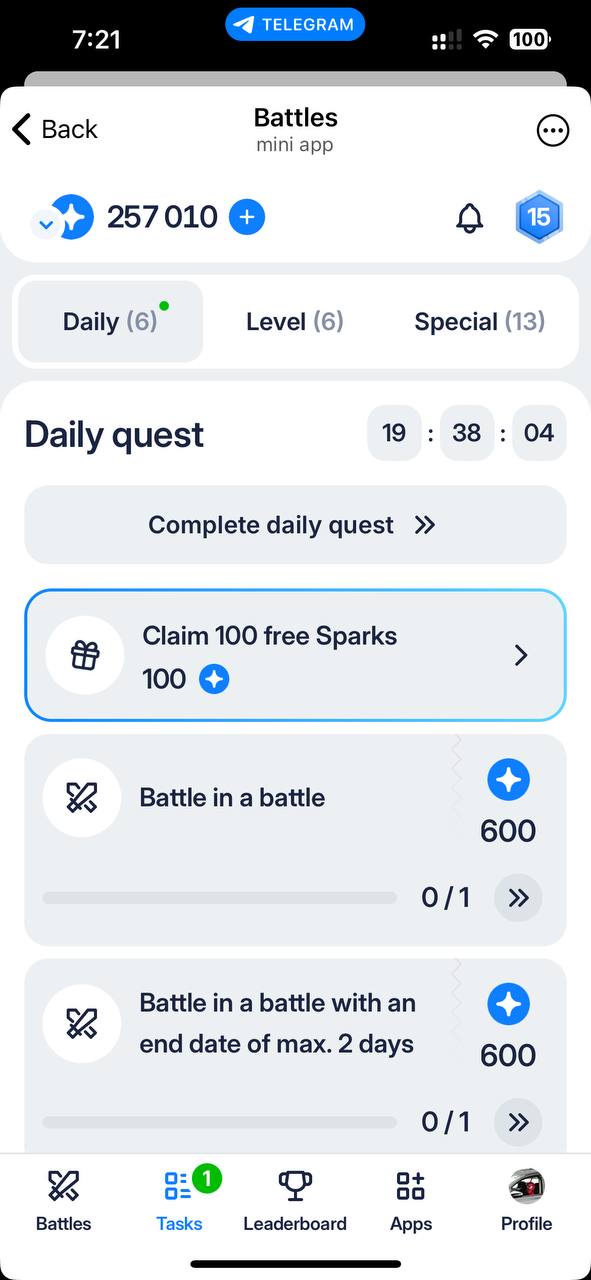Click the Battle in a battle progress bar
591x1280 pixels.
tap(219, 898)
